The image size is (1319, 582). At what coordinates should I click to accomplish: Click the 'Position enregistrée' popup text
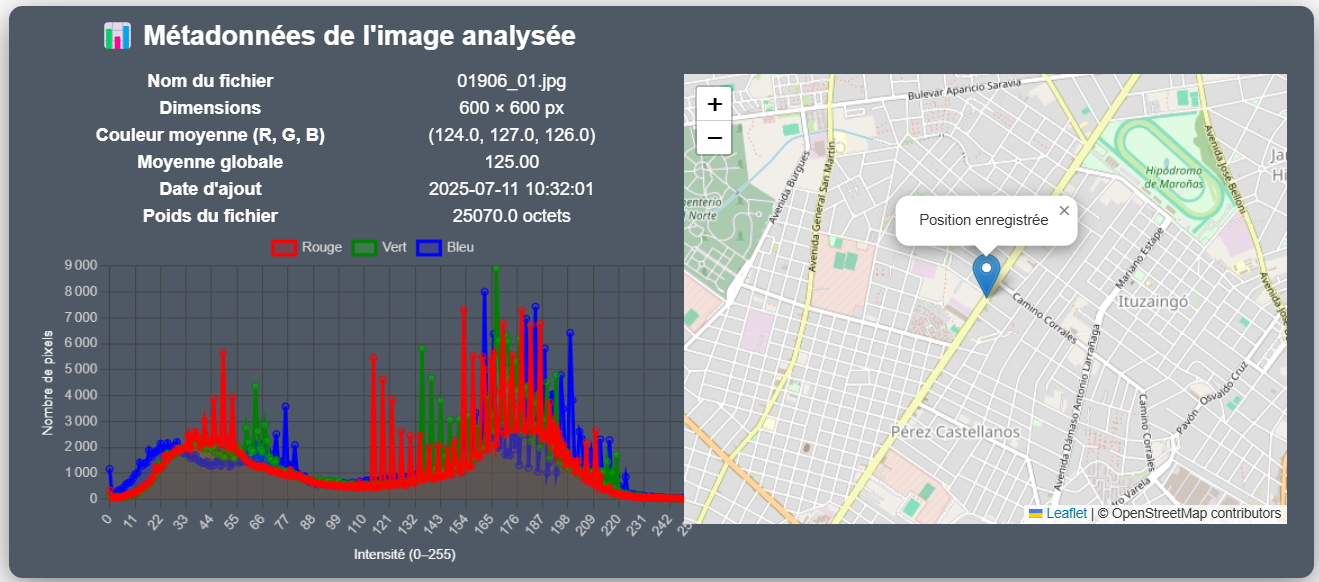point(984,220)
